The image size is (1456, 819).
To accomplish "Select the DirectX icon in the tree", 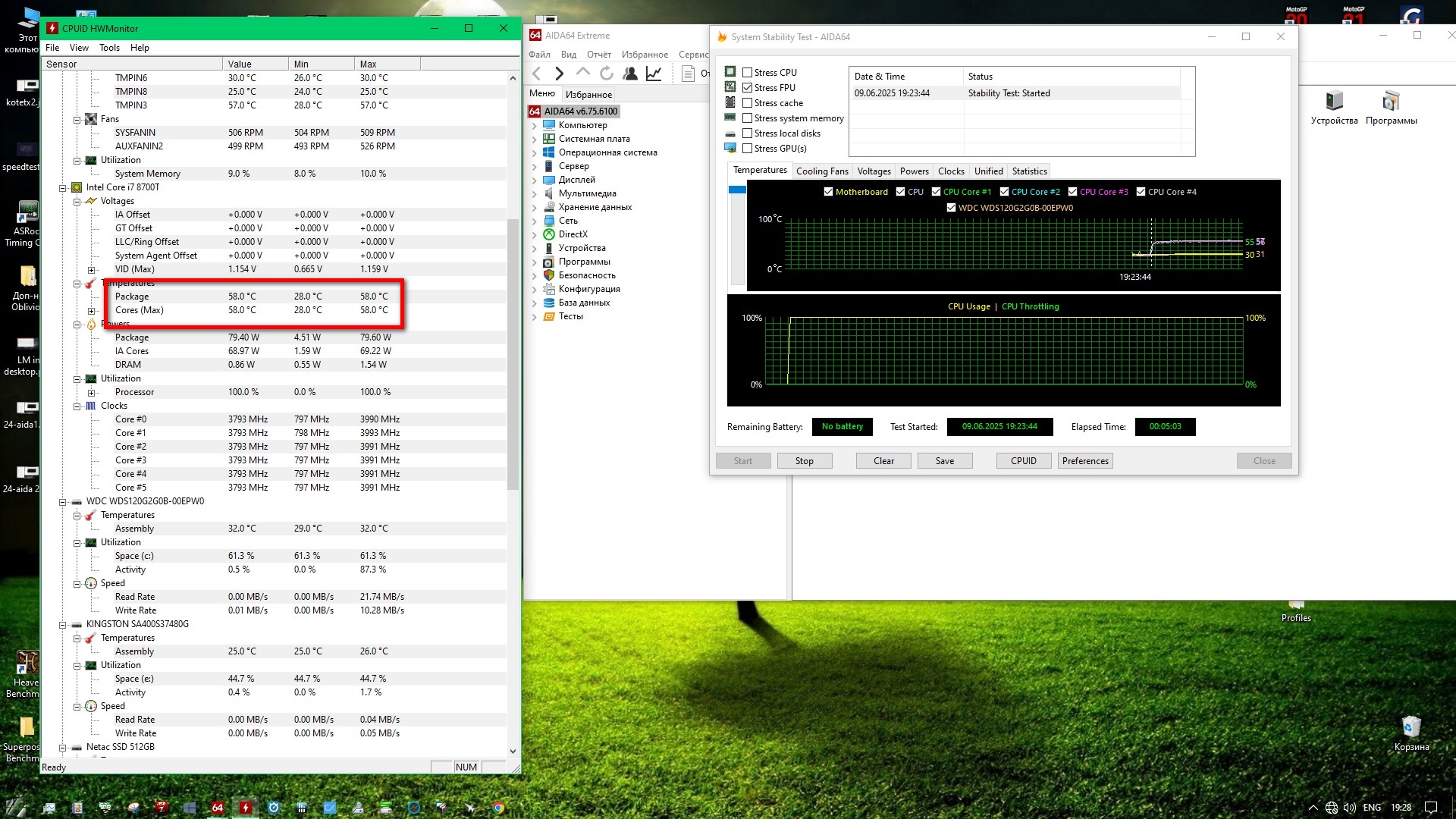I will click(x=549, y=234).
